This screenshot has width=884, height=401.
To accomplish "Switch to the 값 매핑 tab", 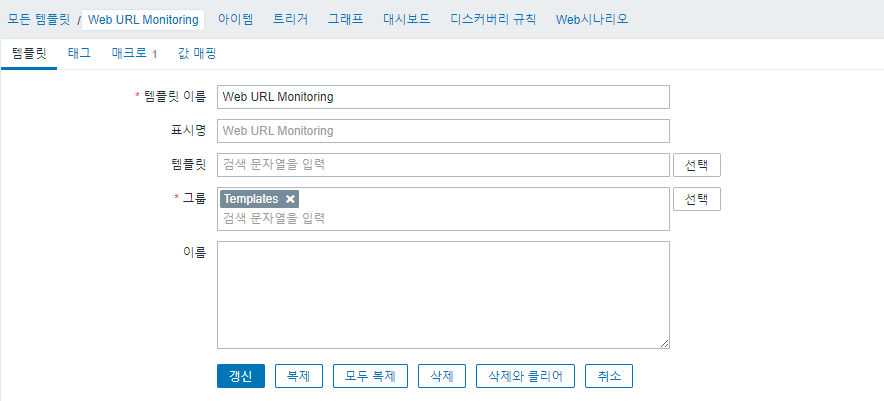I will 197,54.
